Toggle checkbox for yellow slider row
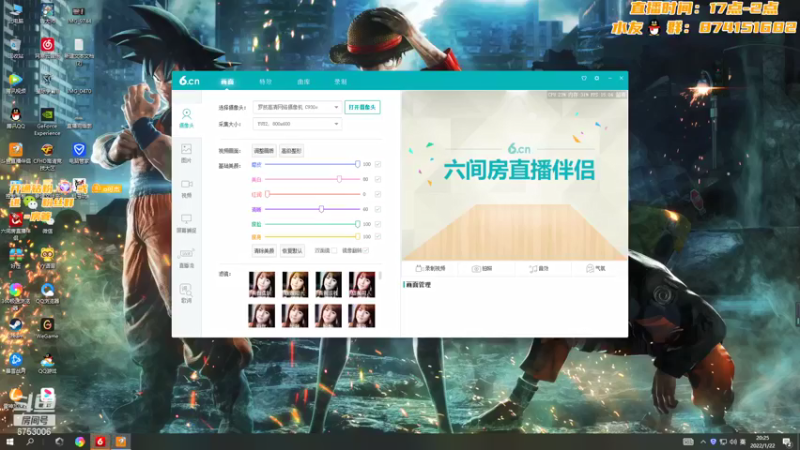The image size is (800, 450). (378, 236)
